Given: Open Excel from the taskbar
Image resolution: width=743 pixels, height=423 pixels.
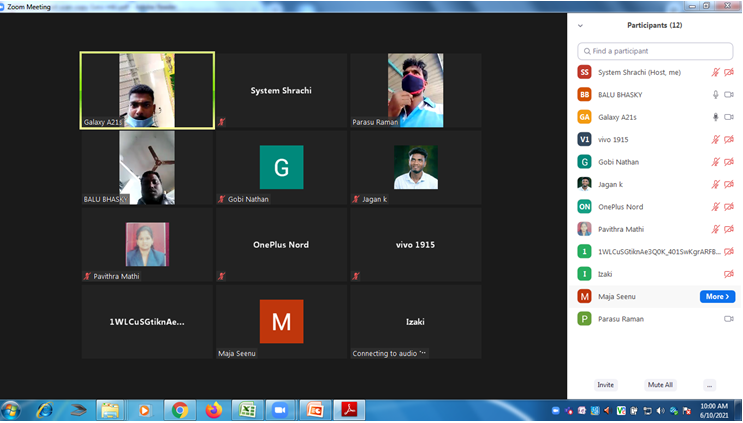Looking at the screenshot, I should click(247, 410).
